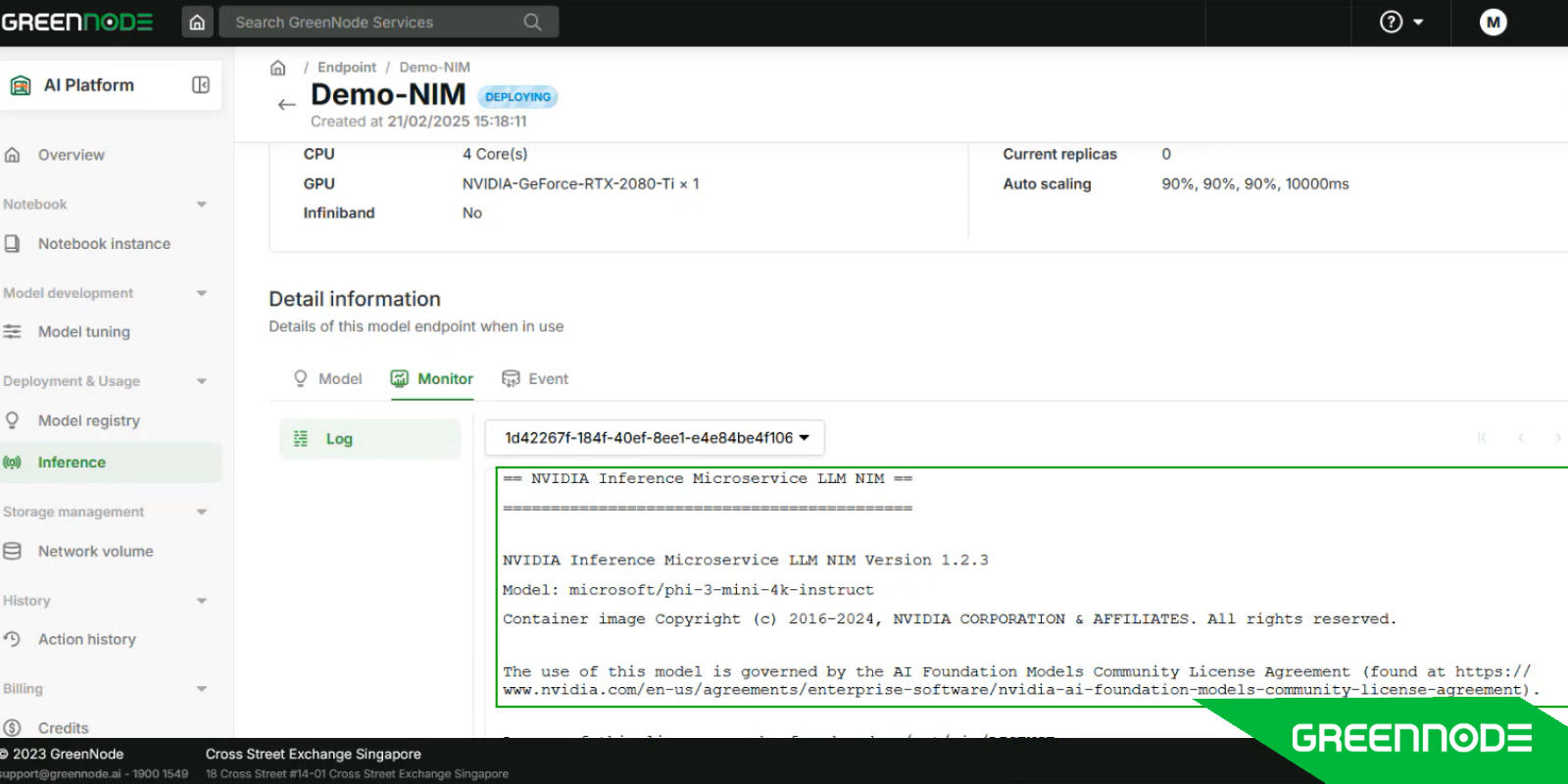The width and height of the screenshot is (1568, 784).
Task: Collapse the Billing section
Action: tap(202, 689)
